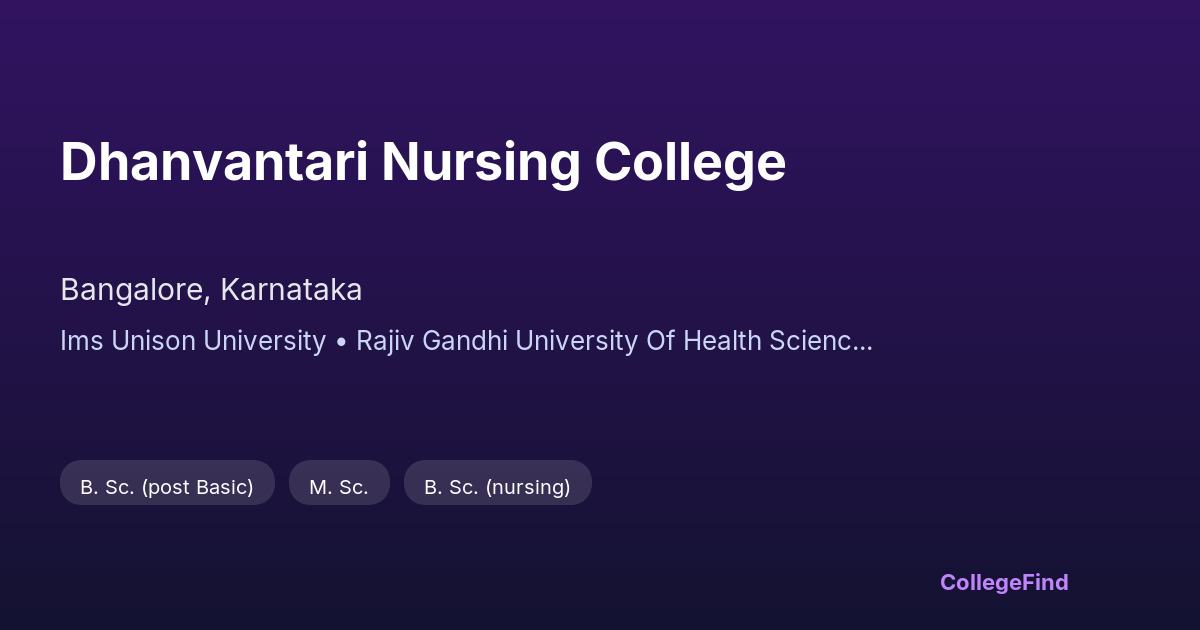Screen dimensions: 1200x630
Task: Select the M. Sc. course tag
Action: coord(339,487)
